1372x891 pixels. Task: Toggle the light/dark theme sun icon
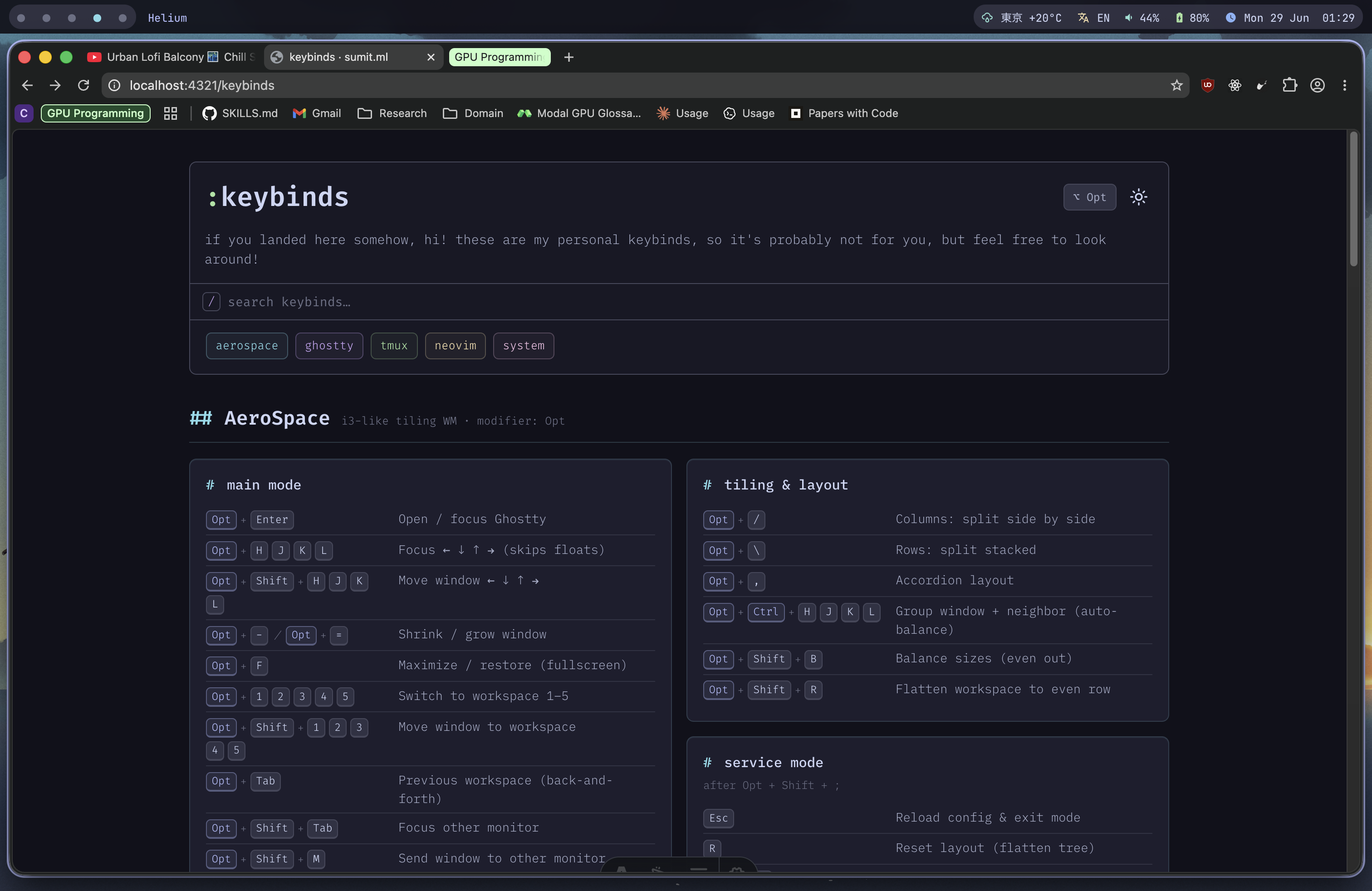[1138, 197]
